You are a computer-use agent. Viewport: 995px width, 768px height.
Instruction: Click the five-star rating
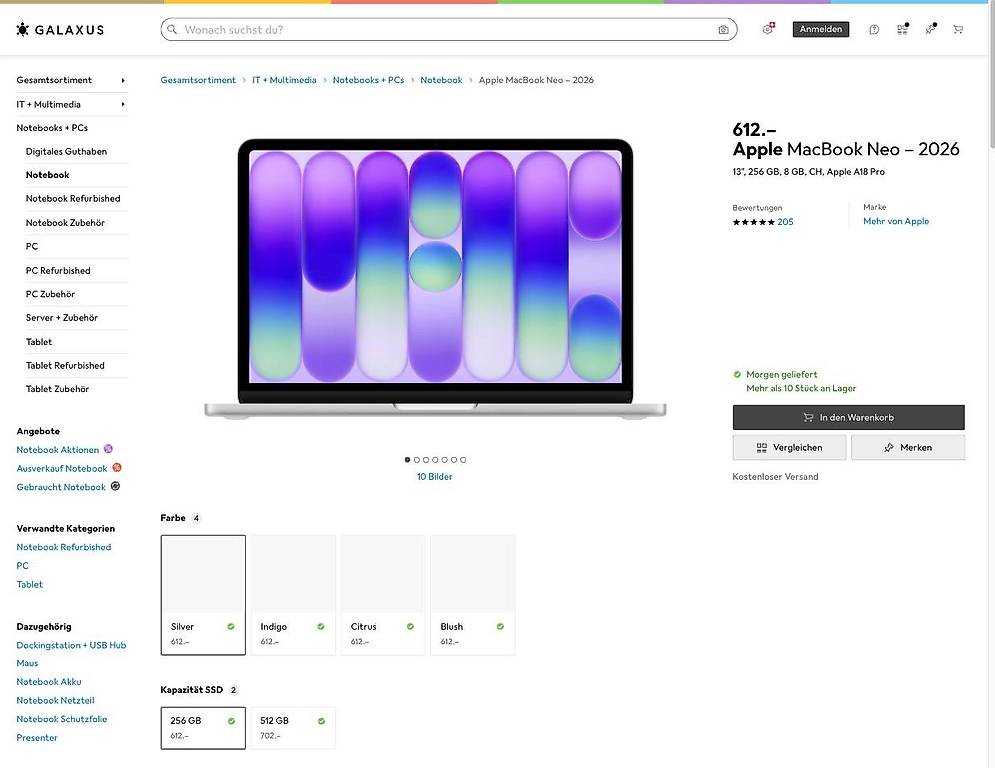pos(753,222)
